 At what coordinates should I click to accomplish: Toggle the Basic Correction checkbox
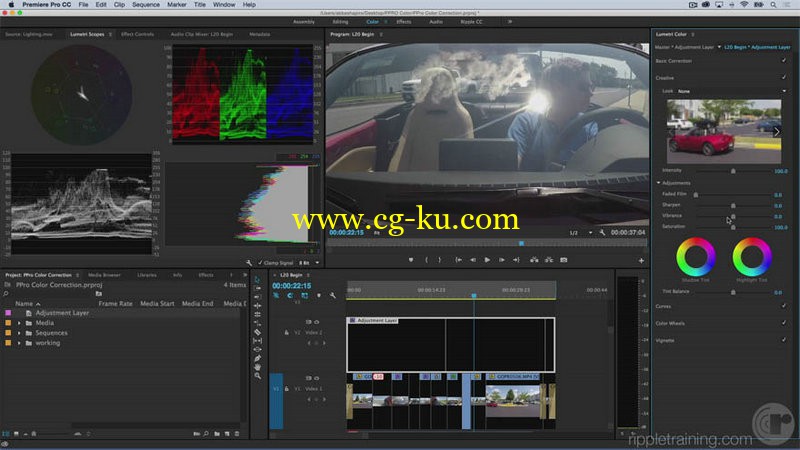784,60
